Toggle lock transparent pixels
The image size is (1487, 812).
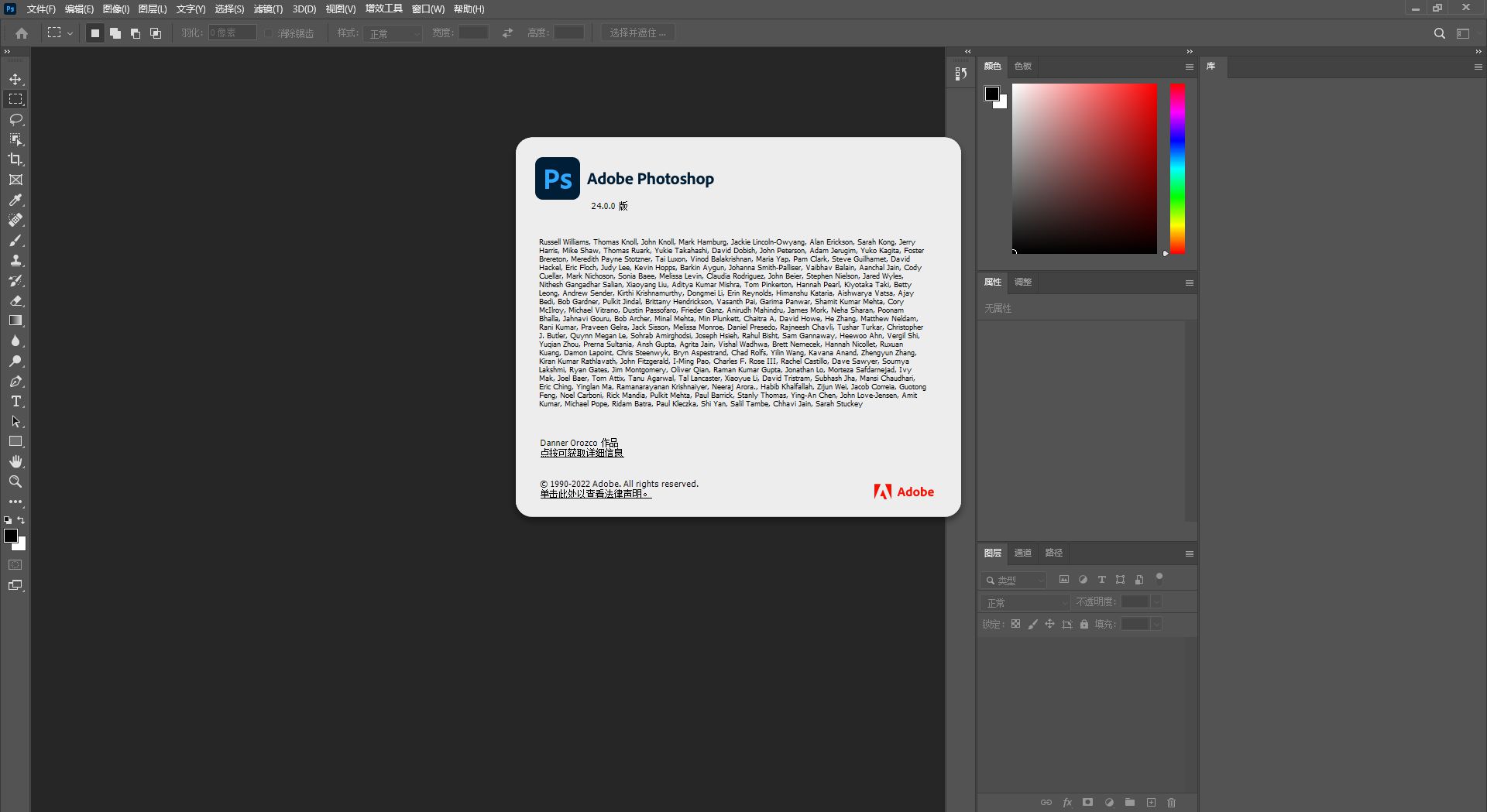pyautogui.click(x=1015, y=624)
